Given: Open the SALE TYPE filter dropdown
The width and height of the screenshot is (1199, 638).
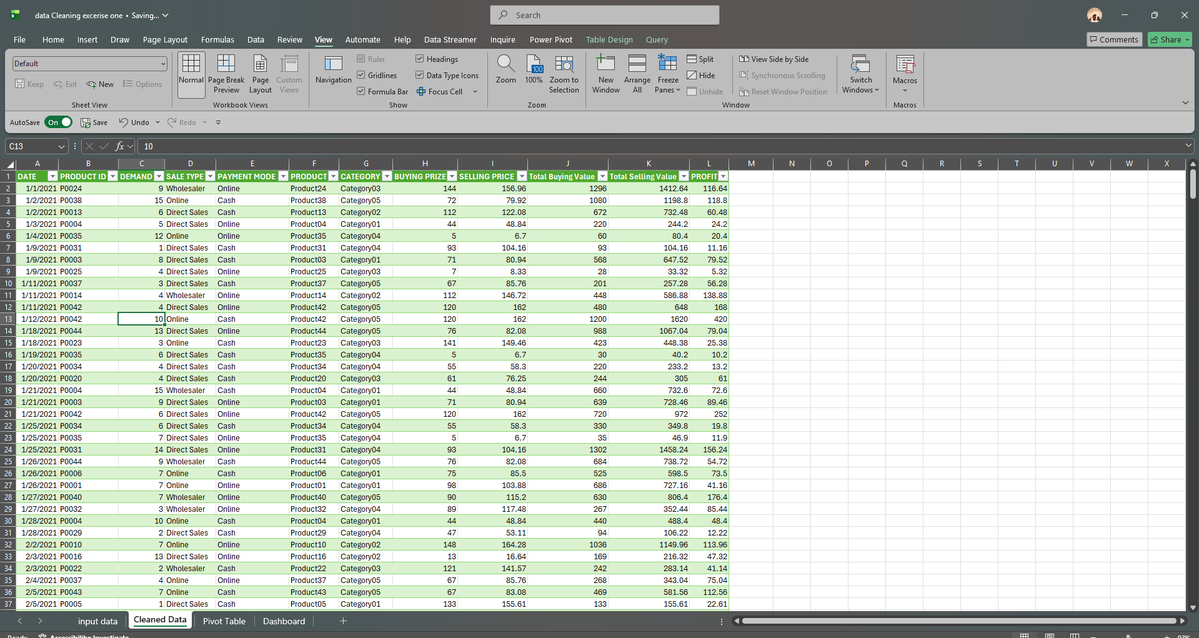Looking at the screenshot, I should coord(210,177).
